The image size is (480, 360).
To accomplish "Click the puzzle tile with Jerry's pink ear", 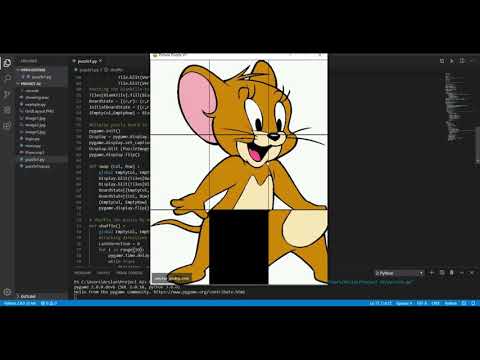I will point(180,97).
